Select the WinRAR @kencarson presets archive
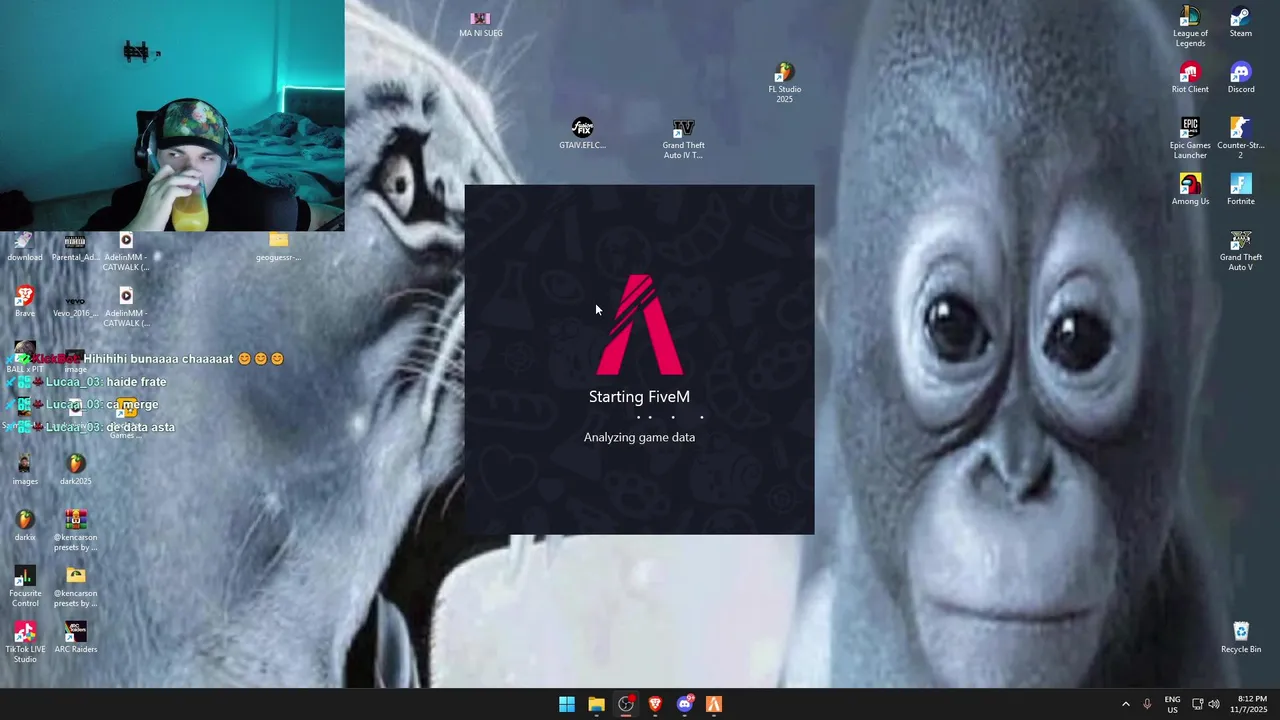The image size is (1280, 720). click(x=75, y=531)
